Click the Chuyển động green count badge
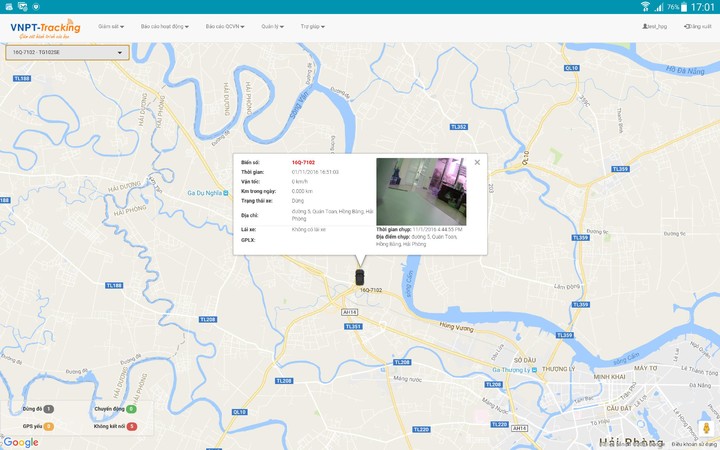Screen dimensions: 720x450 click(x=131, y=409)
